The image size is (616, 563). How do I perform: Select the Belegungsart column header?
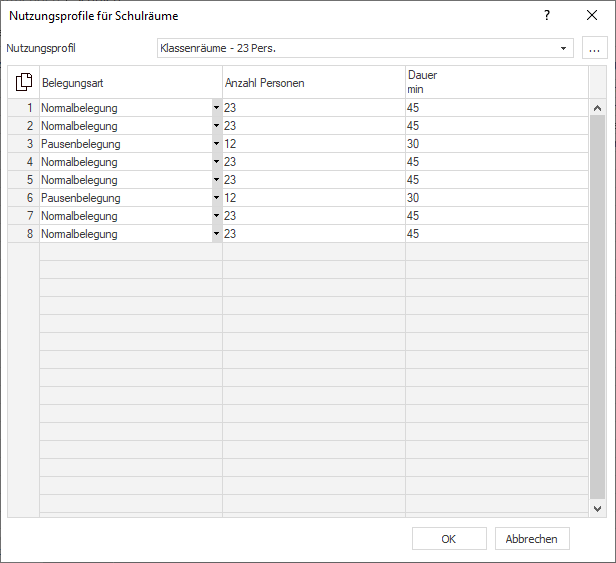131,82
